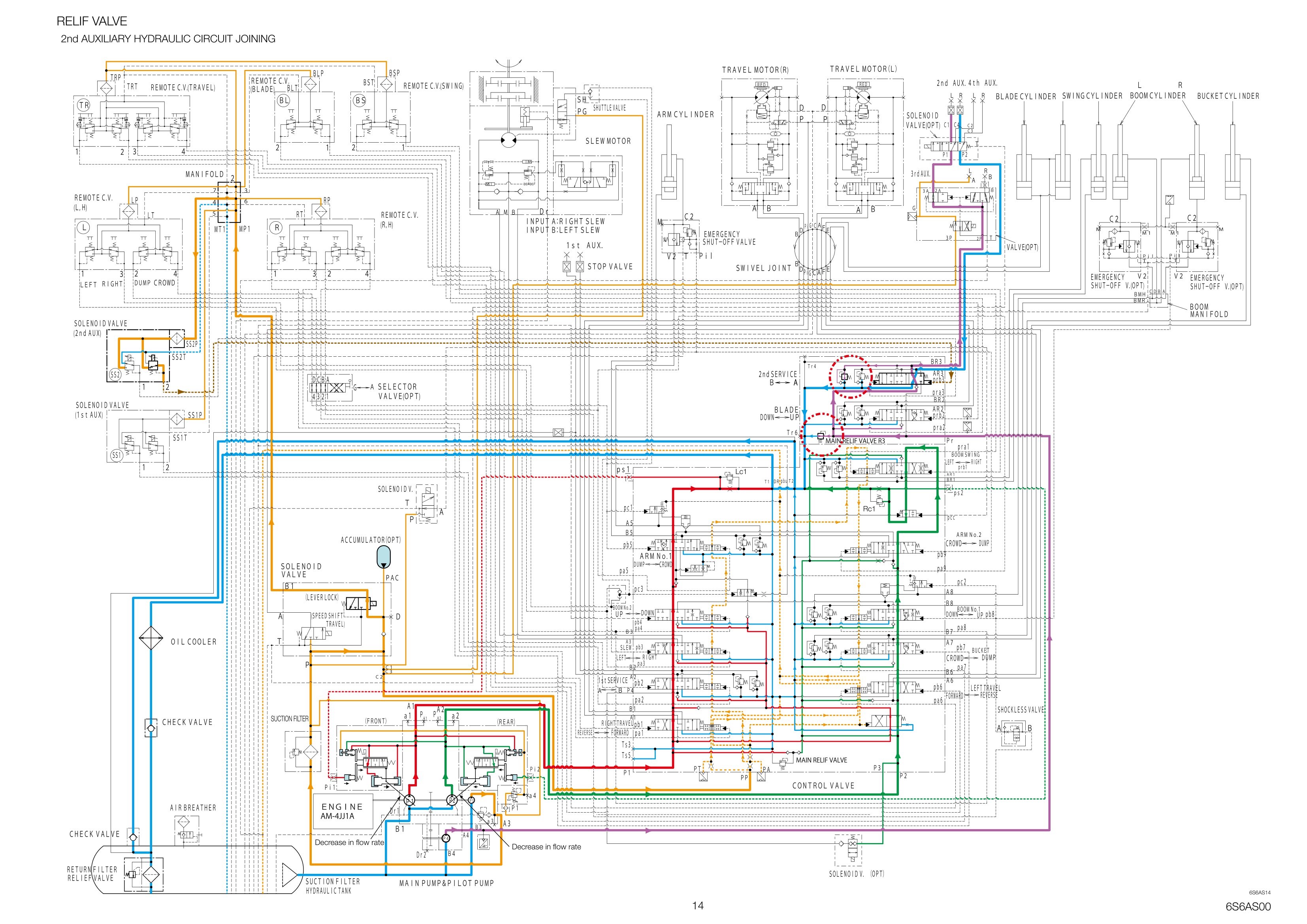Viewport: 1307px width, 924px height.
Task: Click the 'BUCKET CYLINDER' label
Action: (x=1228, y=96)
